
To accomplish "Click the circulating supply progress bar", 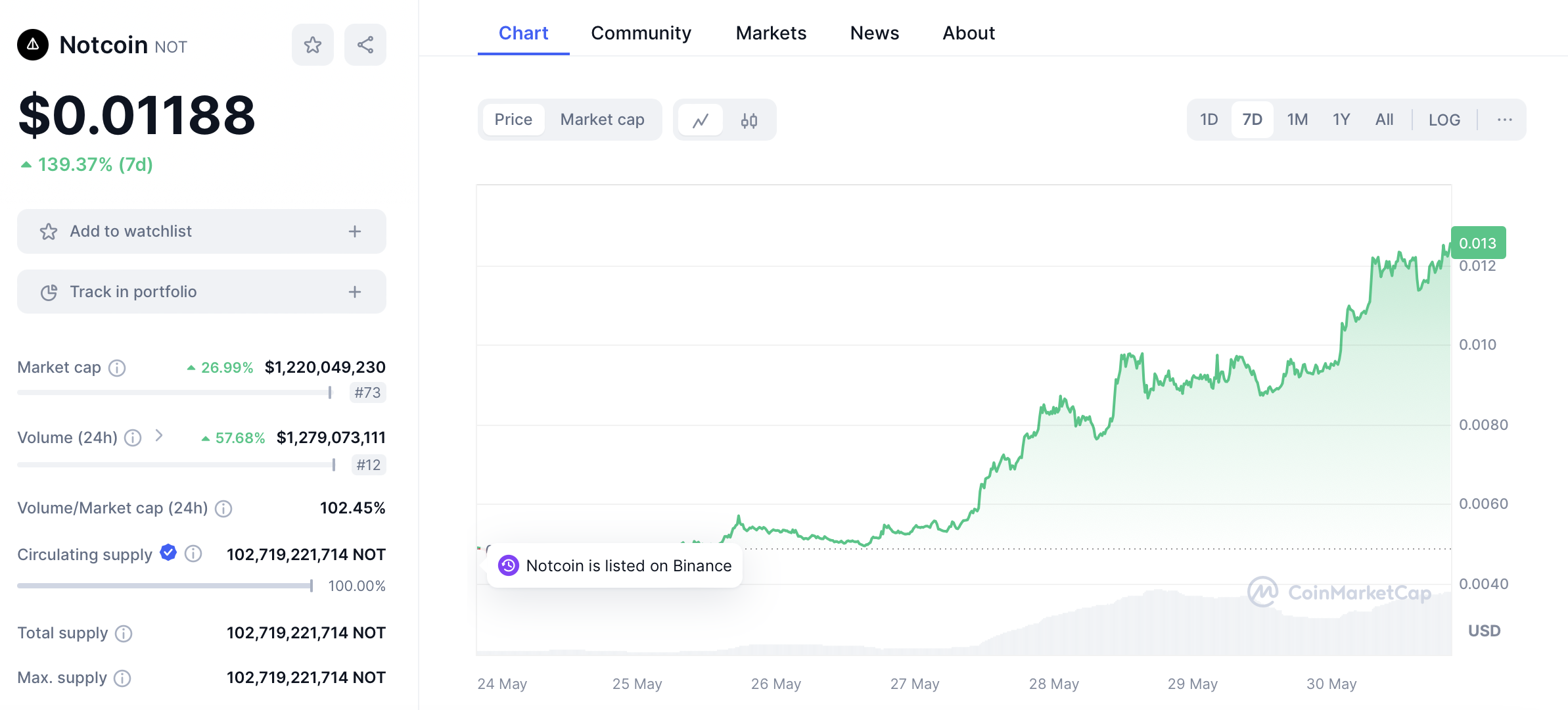I will point(164,586).
